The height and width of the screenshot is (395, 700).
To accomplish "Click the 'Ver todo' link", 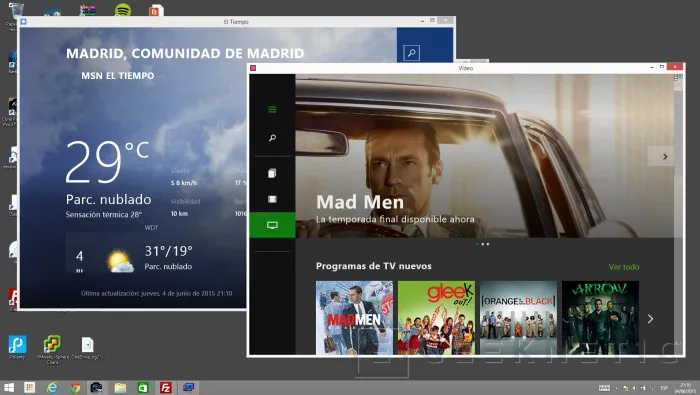I will pos(624,267).
